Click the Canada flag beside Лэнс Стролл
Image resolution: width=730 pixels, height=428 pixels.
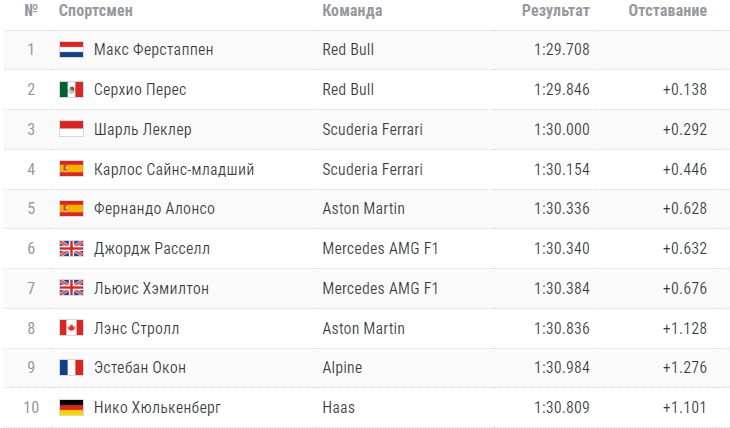(71, 328)
